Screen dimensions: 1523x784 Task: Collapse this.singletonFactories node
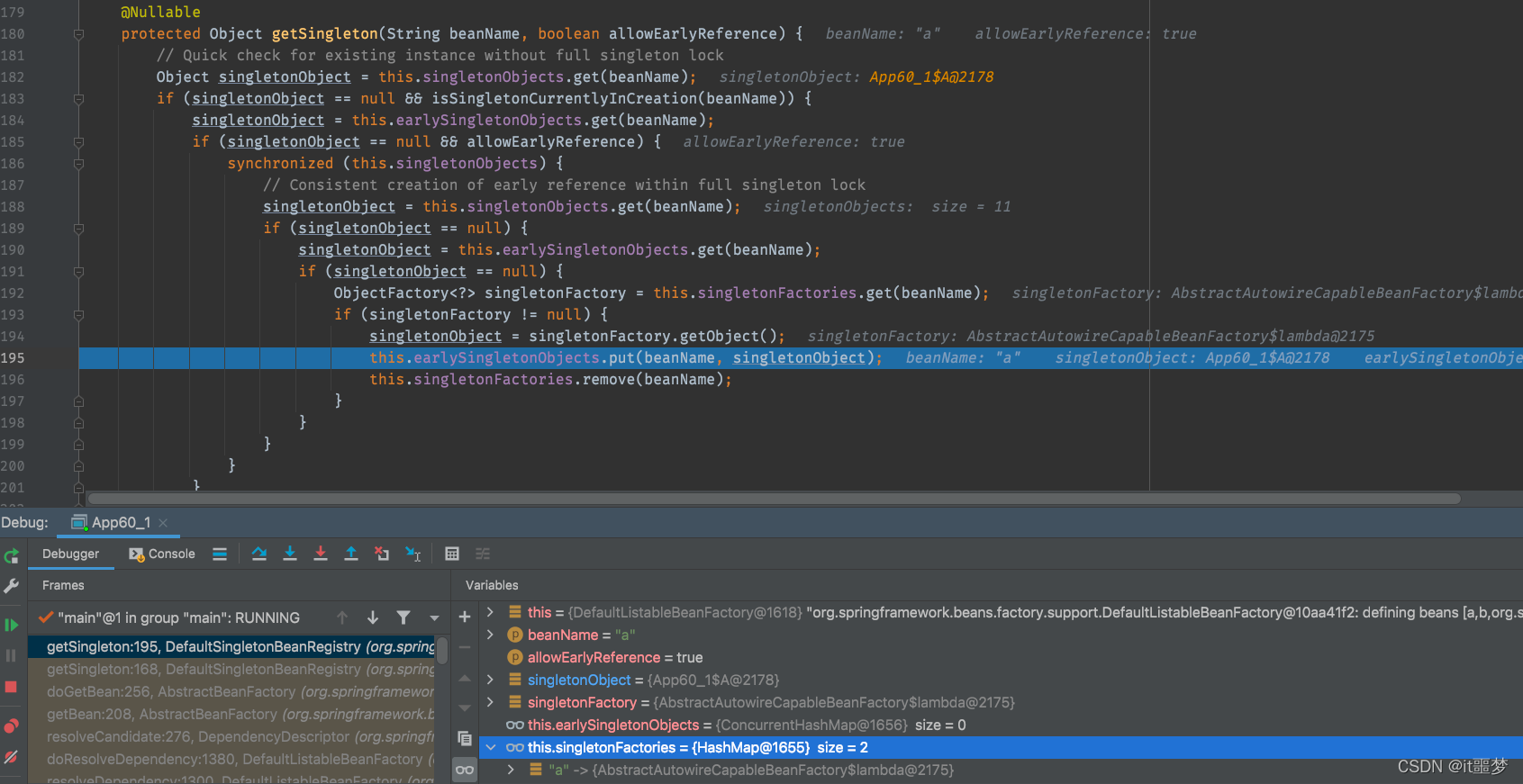[490, 747]
